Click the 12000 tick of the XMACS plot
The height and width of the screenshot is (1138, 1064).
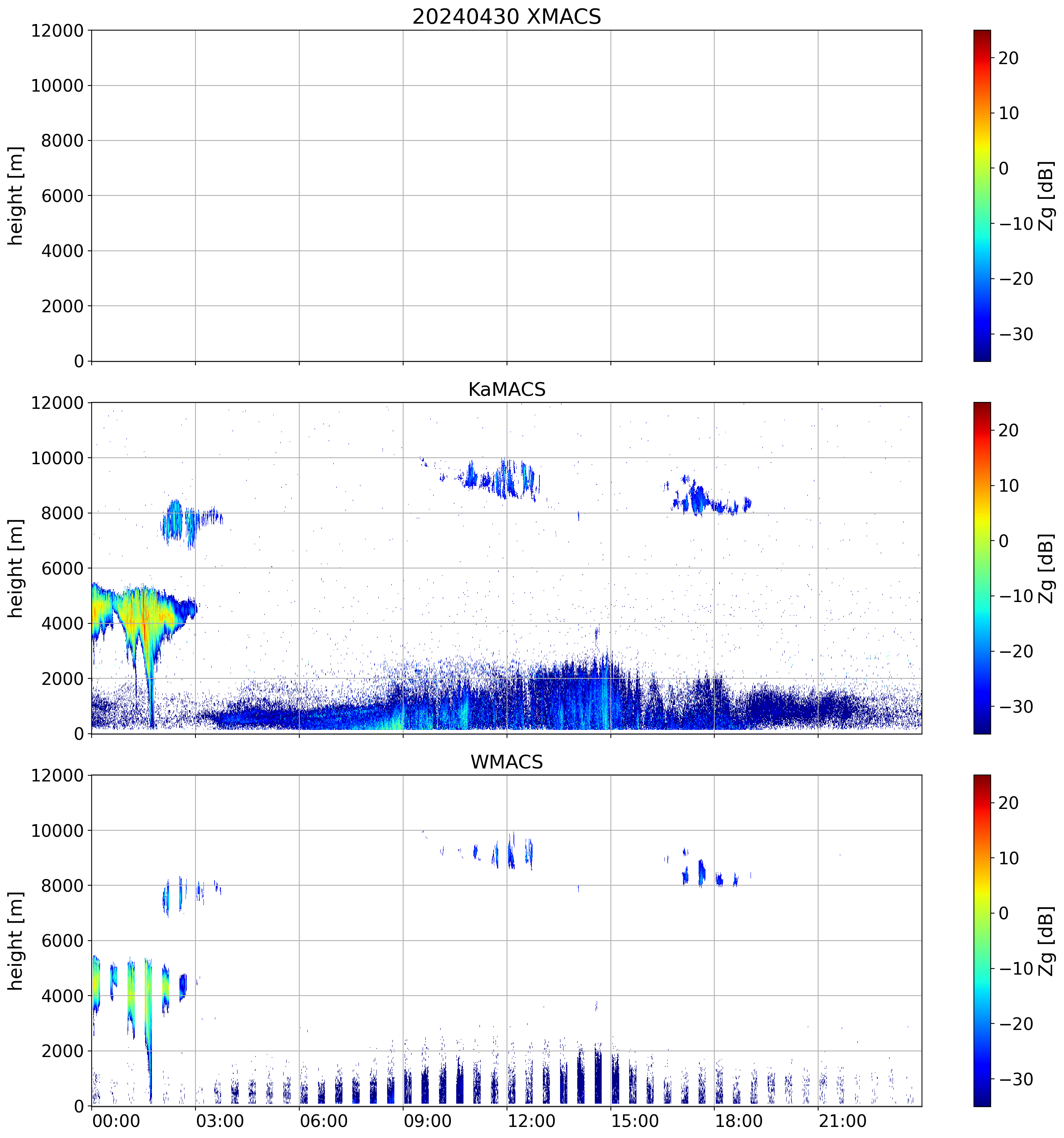click(x=57, y=31)
